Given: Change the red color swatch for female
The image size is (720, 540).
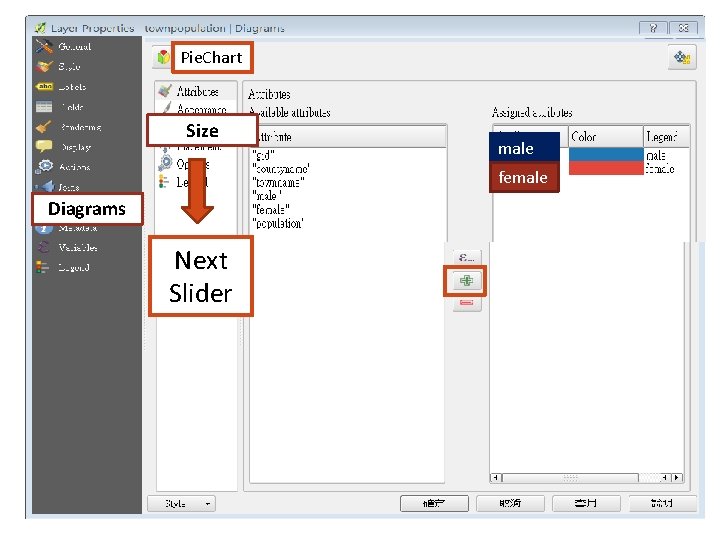Looking at the screenshot, I should 606,168.
